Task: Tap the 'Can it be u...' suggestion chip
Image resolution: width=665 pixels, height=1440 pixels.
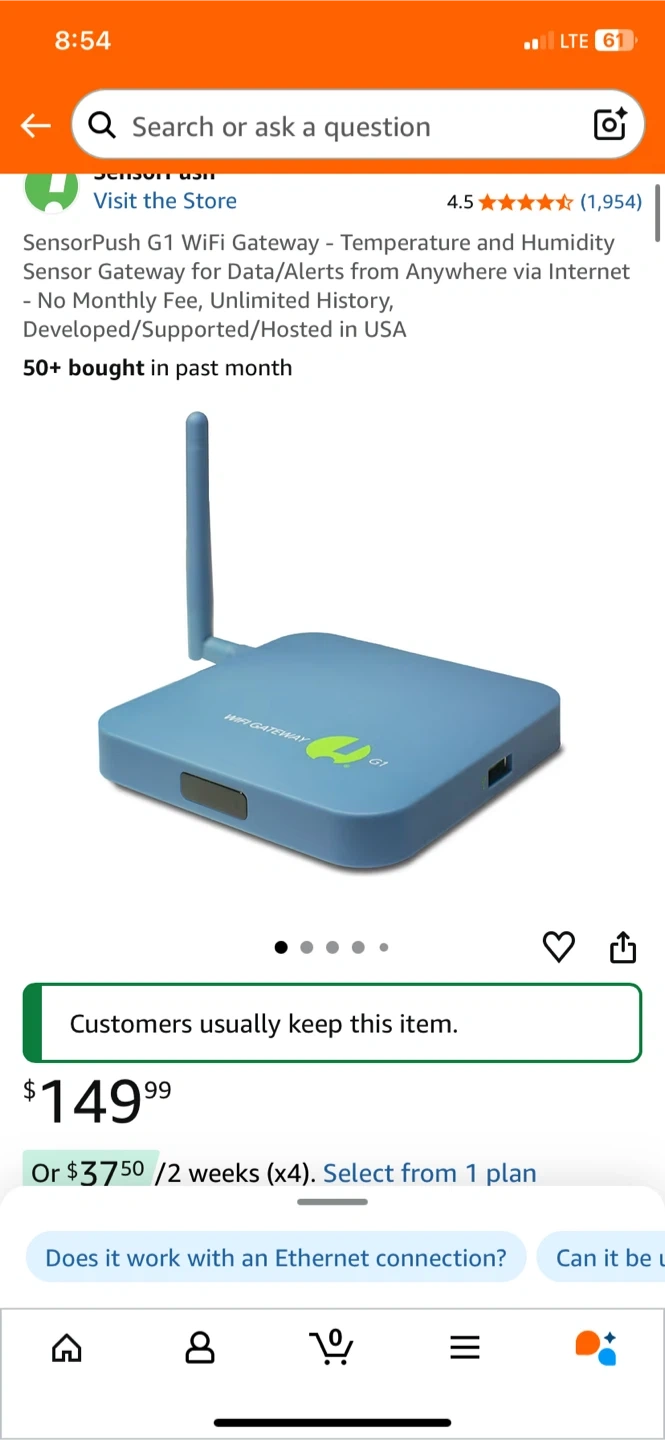Action: 602,1258
